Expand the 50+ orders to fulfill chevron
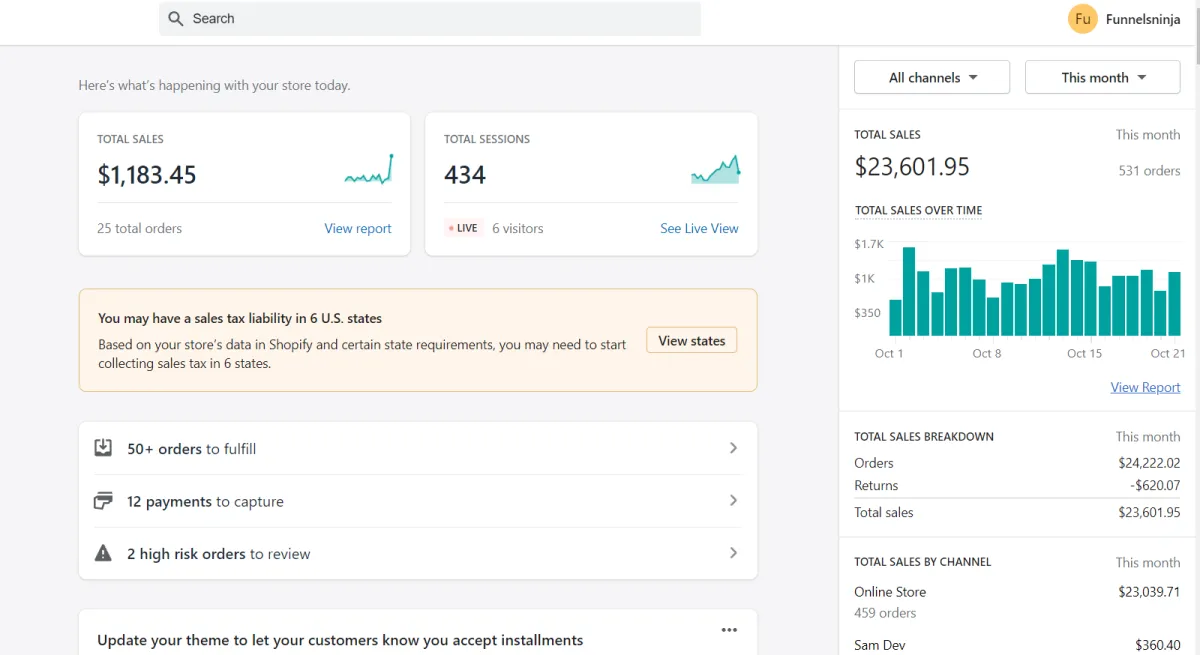The height and width of the screenshot is (655, 1200). [x=733, y=448]
